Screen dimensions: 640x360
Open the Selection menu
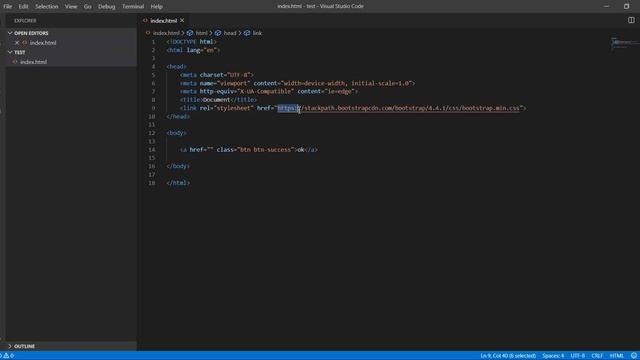pos(47,7)
